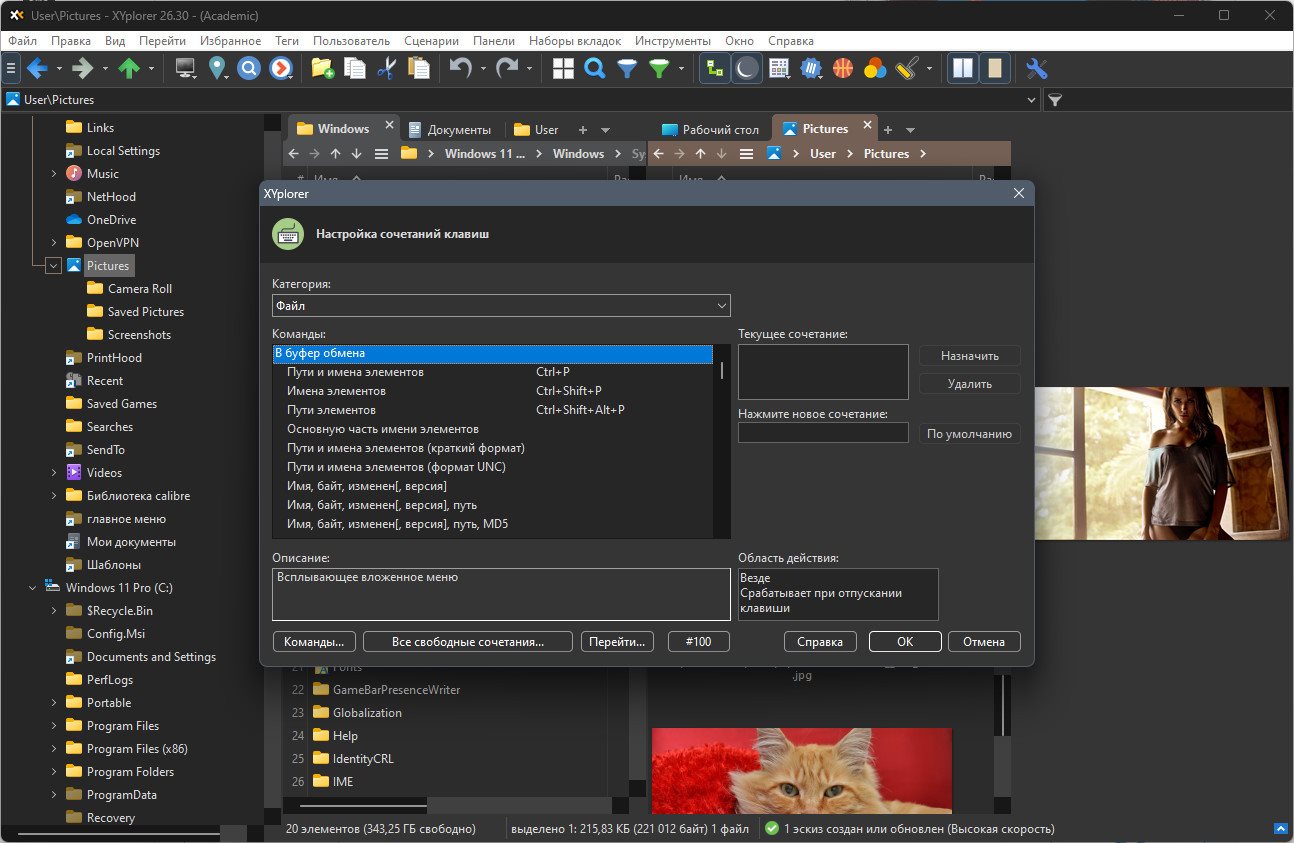Toggle the tree view button in the toolbar
The image size is (1294, 843).
[715, 68]
